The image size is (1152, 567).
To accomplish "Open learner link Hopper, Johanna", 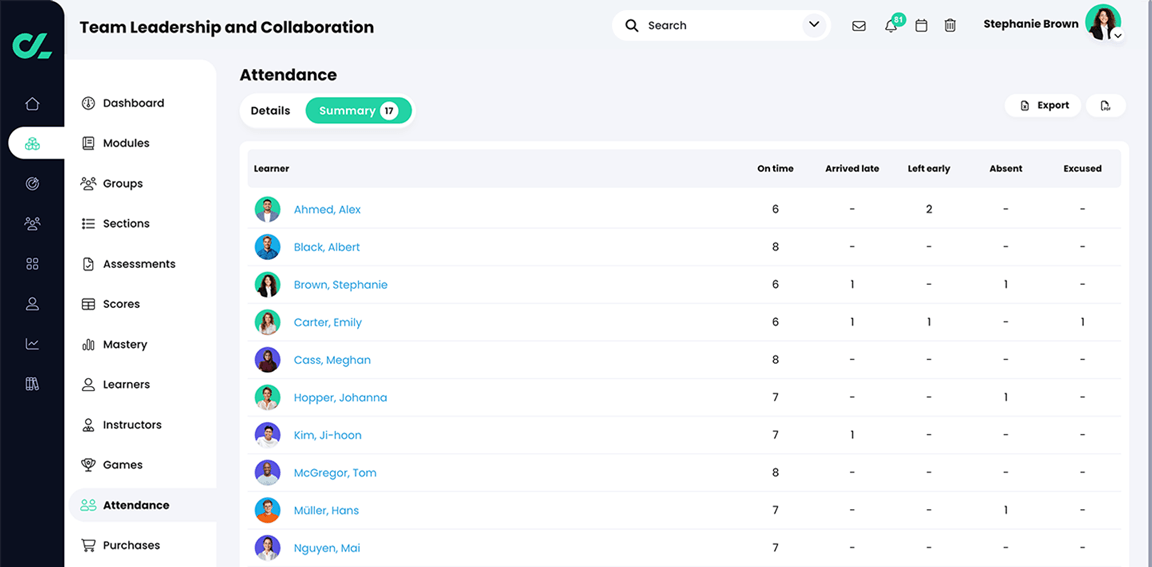I will tap(340, 397).
